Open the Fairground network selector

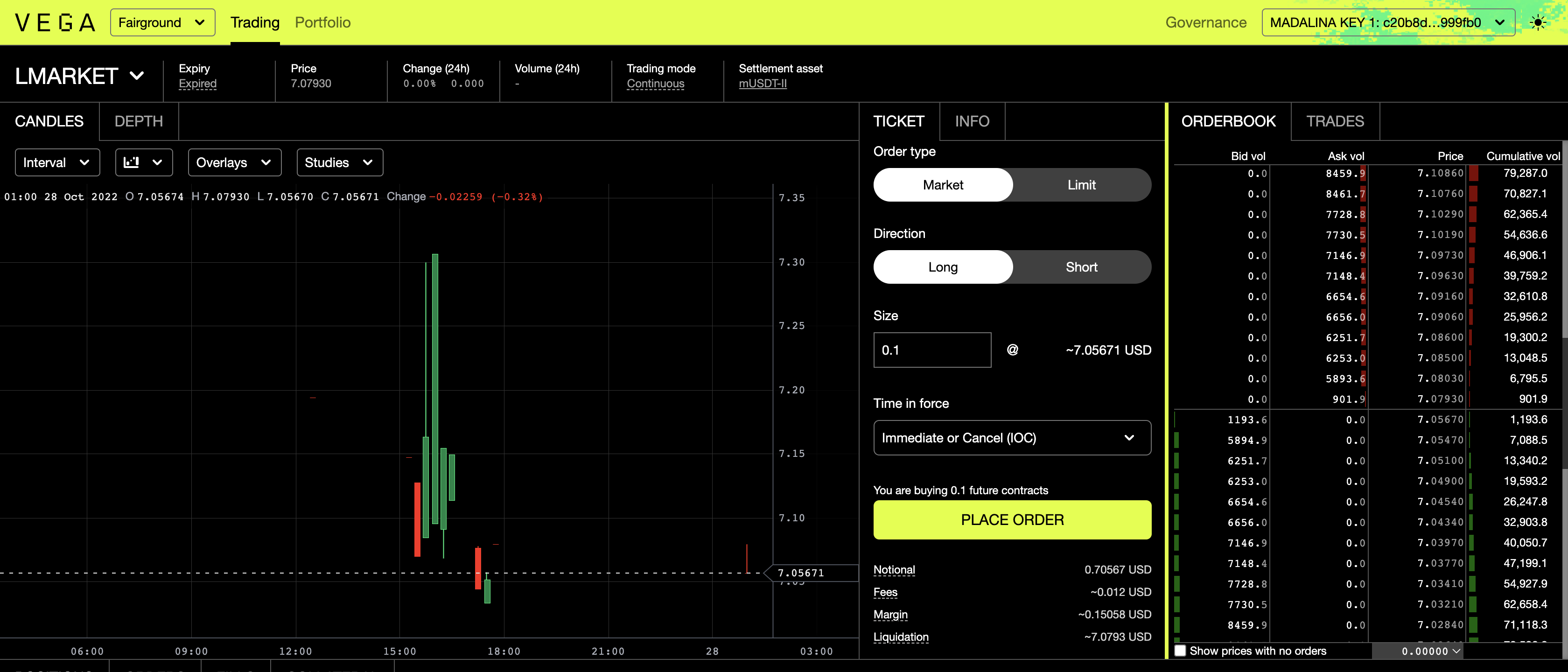[162, 22]
